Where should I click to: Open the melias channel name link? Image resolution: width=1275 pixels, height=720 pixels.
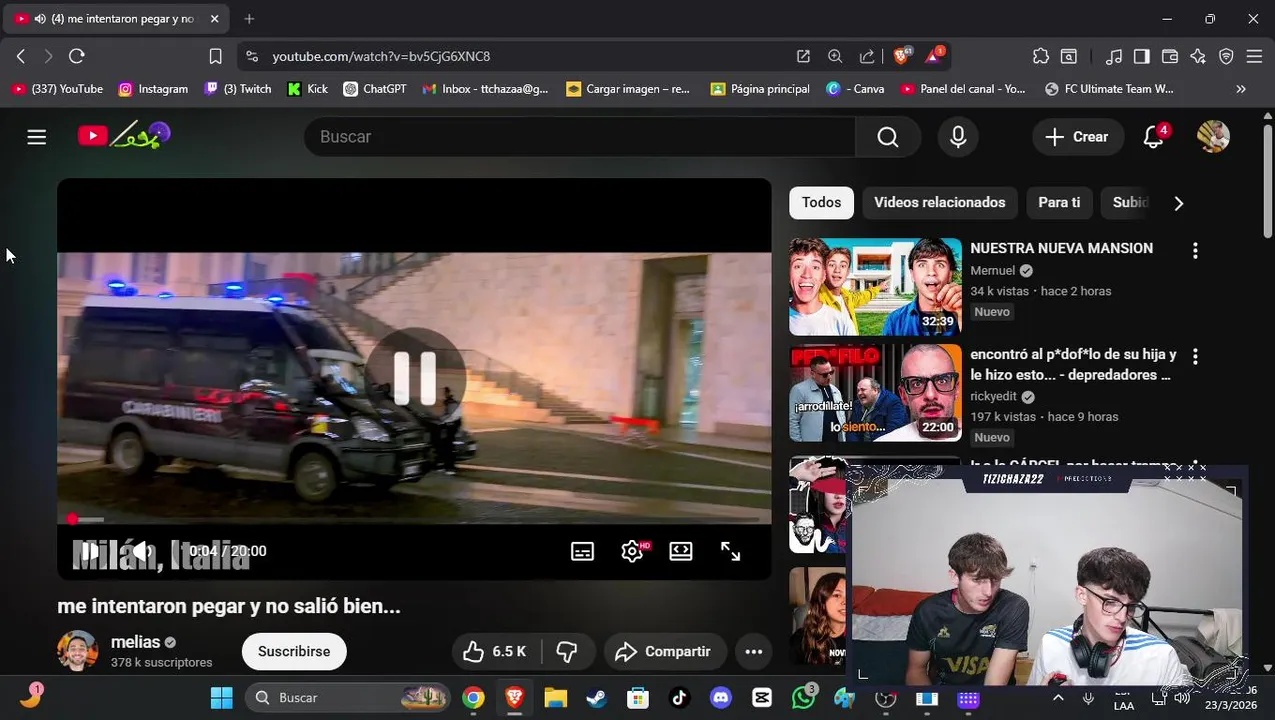(136, 642)
